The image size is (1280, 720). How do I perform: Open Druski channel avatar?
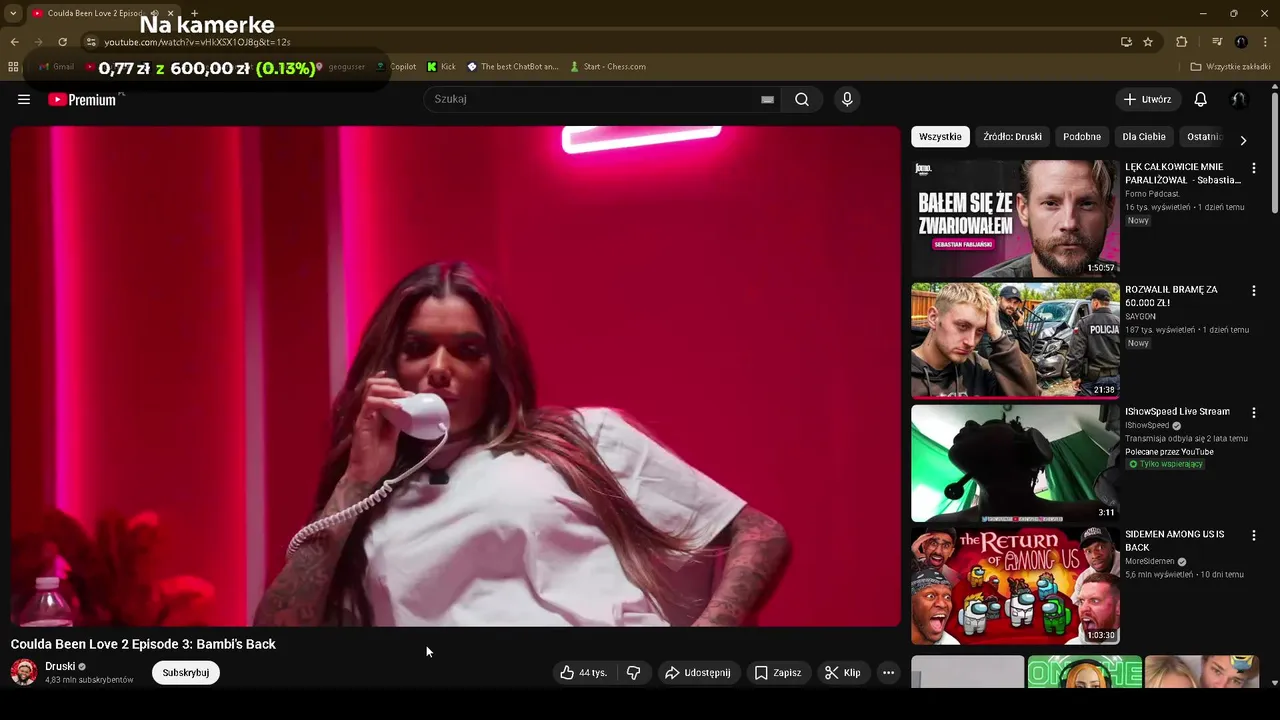24,672
